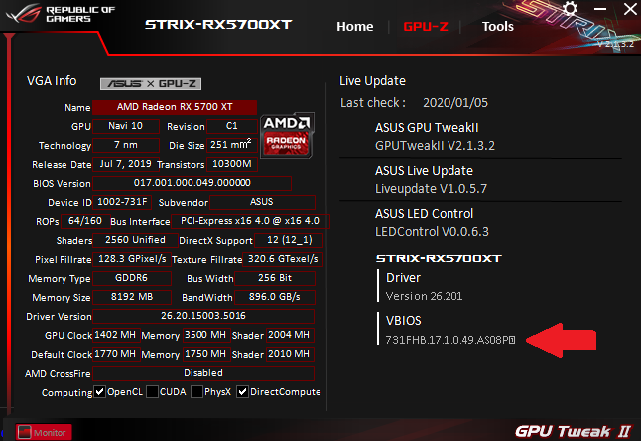Click the STRIX-RX5700XT title in header
Viewport: 641px width, 441px height.
pyautogui.click(x=218, y=25)
